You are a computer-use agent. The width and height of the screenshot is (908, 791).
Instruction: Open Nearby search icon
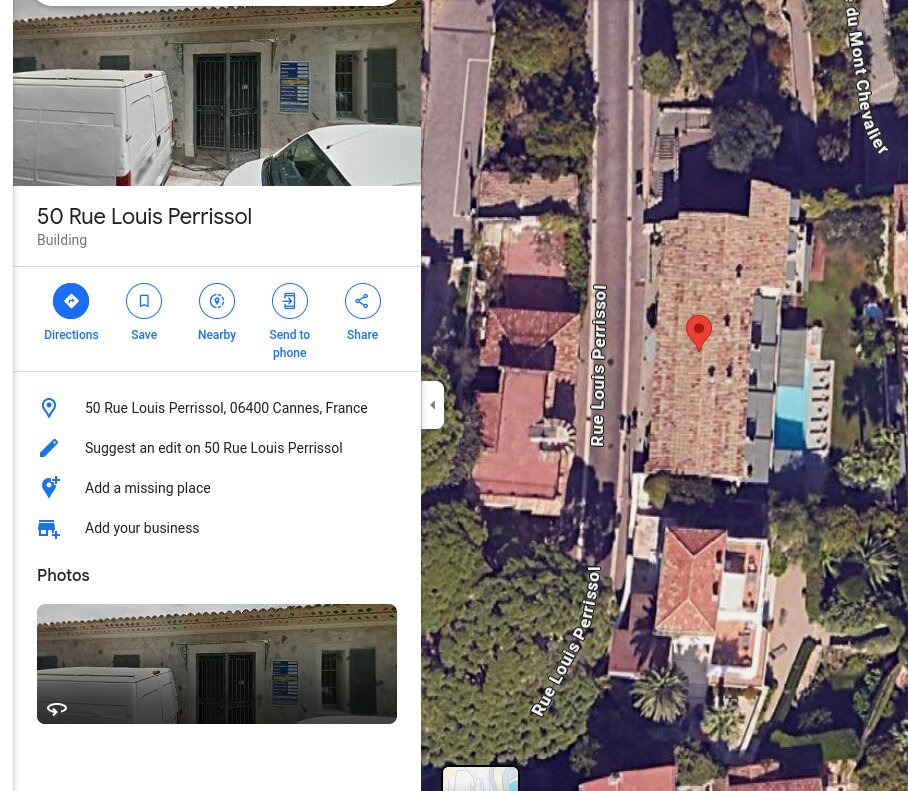click(x=217, y=301)
